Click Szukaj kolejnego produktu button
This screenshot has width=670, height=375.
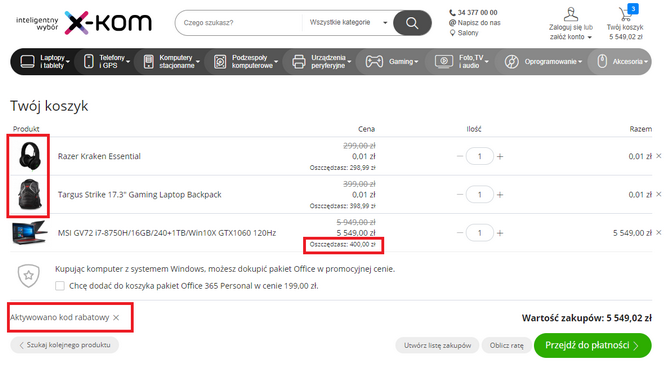pos(65,345)
